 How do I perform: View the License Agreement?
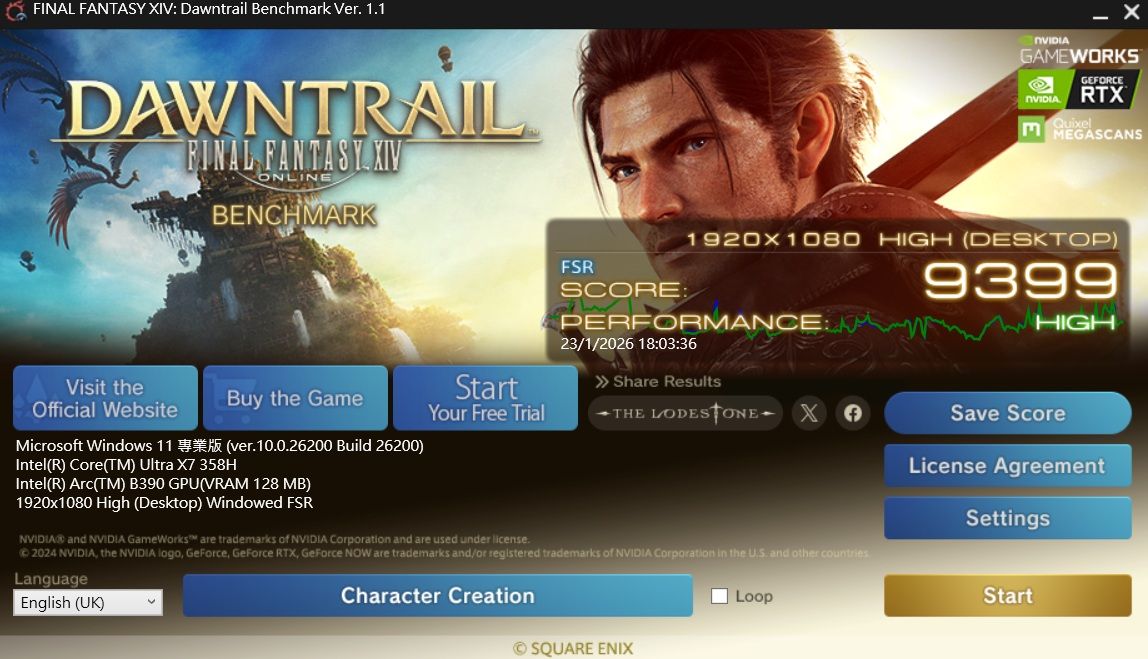pyautogui.click(x=1007, y=466)
